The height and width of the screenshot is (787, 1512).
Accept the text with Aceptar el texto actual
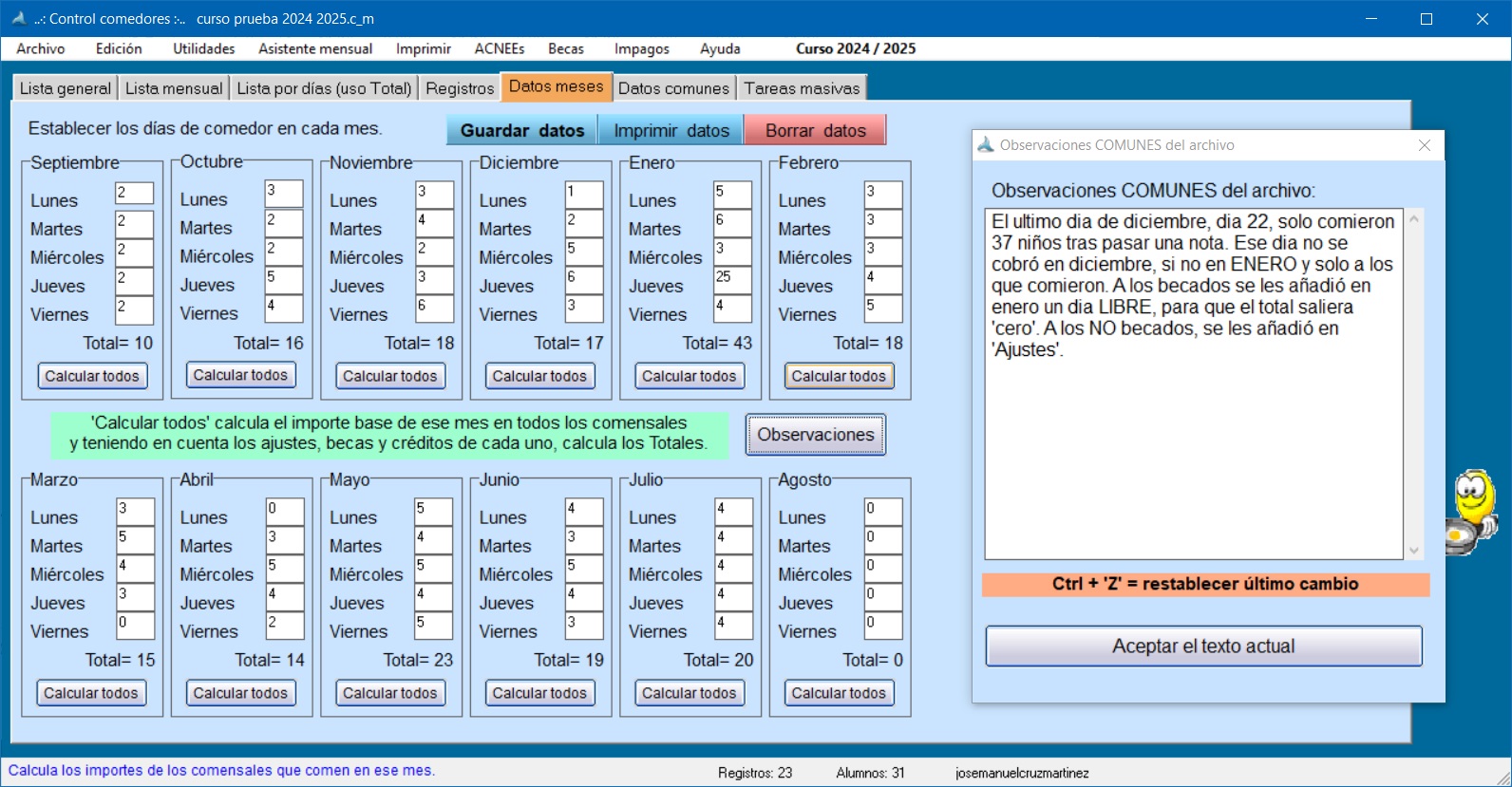coord(1202,646)
